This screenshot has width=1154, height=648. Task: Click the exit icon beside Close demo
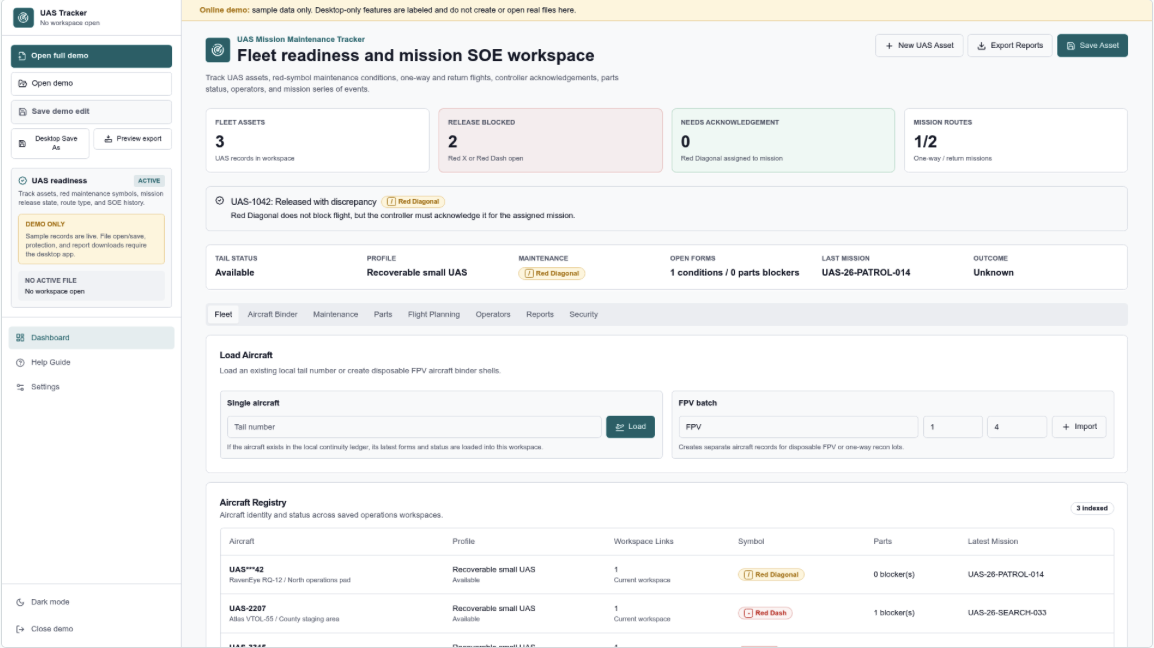click(21, 629)
